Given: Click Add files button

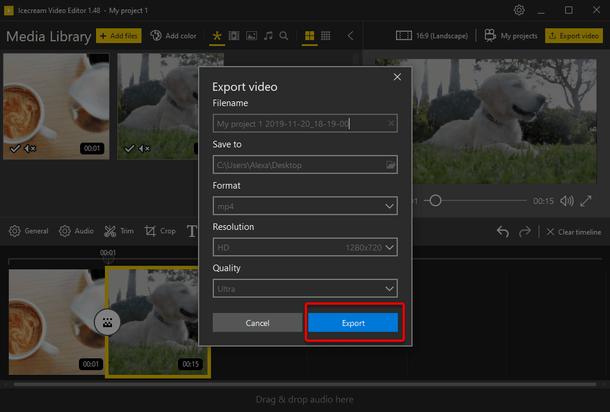Looking at the screenshot, I should (x=119, y=36).
